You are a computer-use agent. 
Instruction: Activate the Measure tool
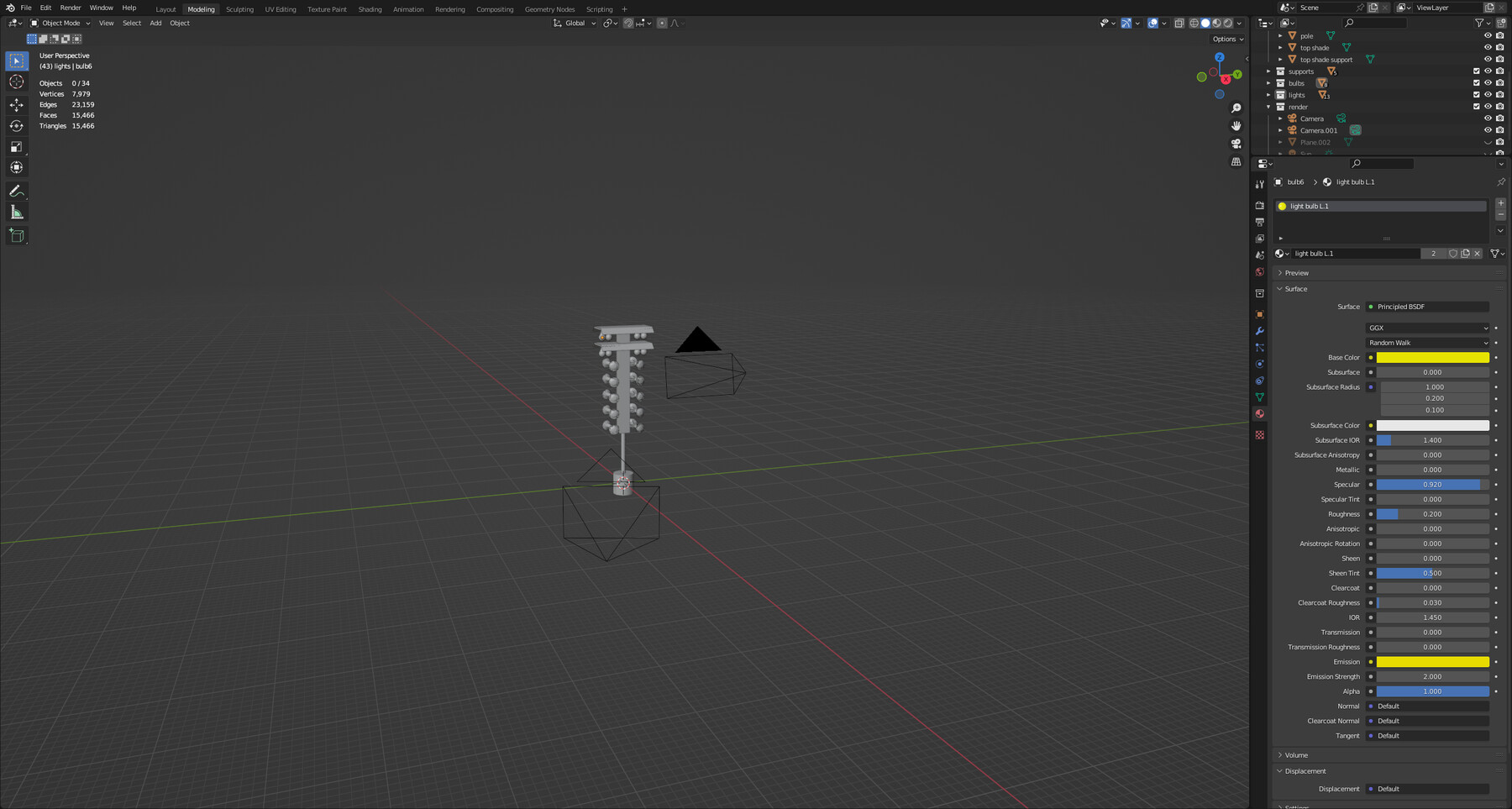coord(17,209)
